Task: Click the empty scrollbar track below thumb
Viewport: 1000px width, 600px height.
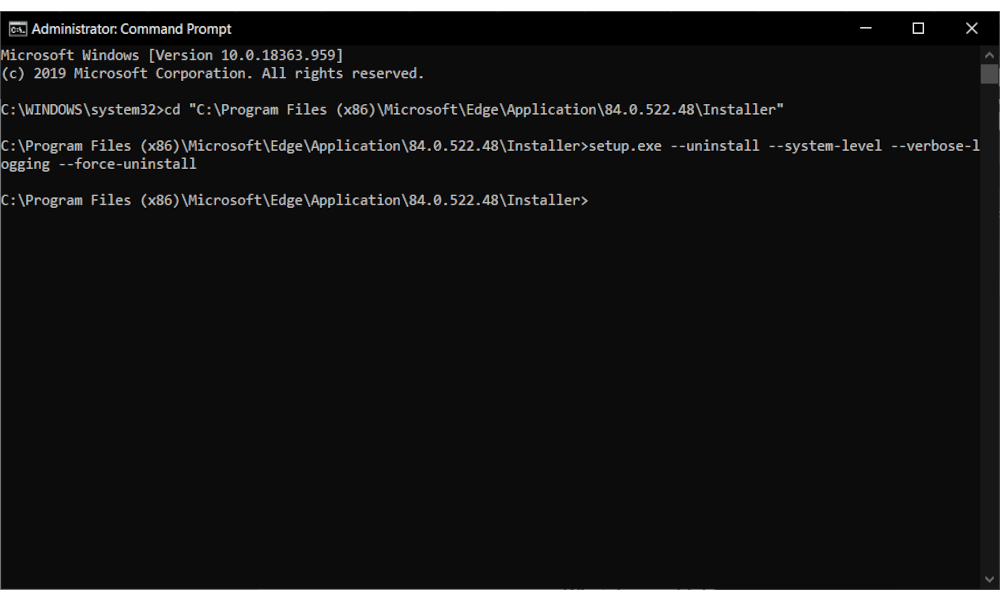Action: click(x=989, y=326)
